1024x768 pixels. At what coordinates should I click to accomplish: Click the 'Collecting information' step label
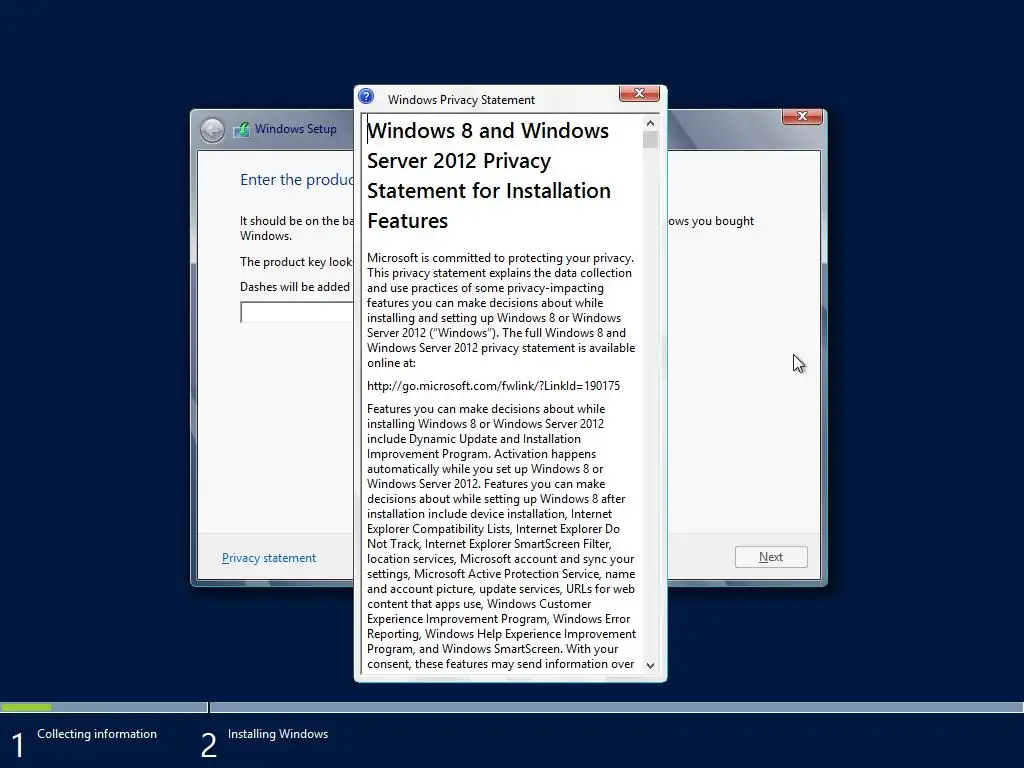point(97,734)
